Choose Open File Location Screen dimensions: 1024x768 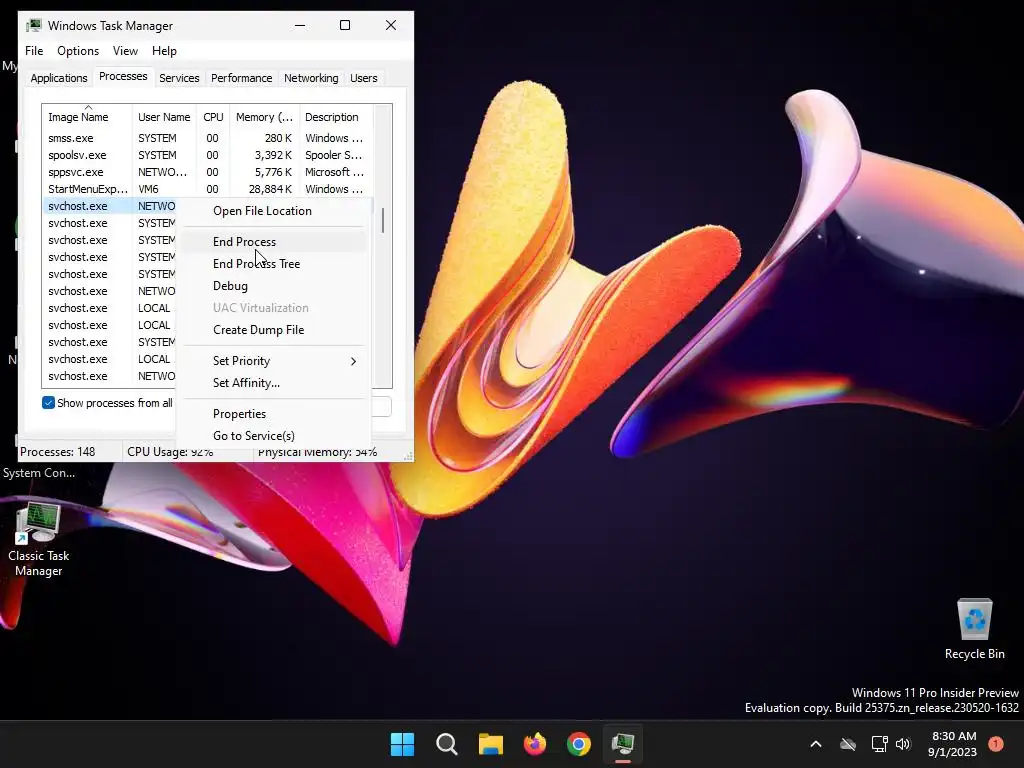(274, 211)
